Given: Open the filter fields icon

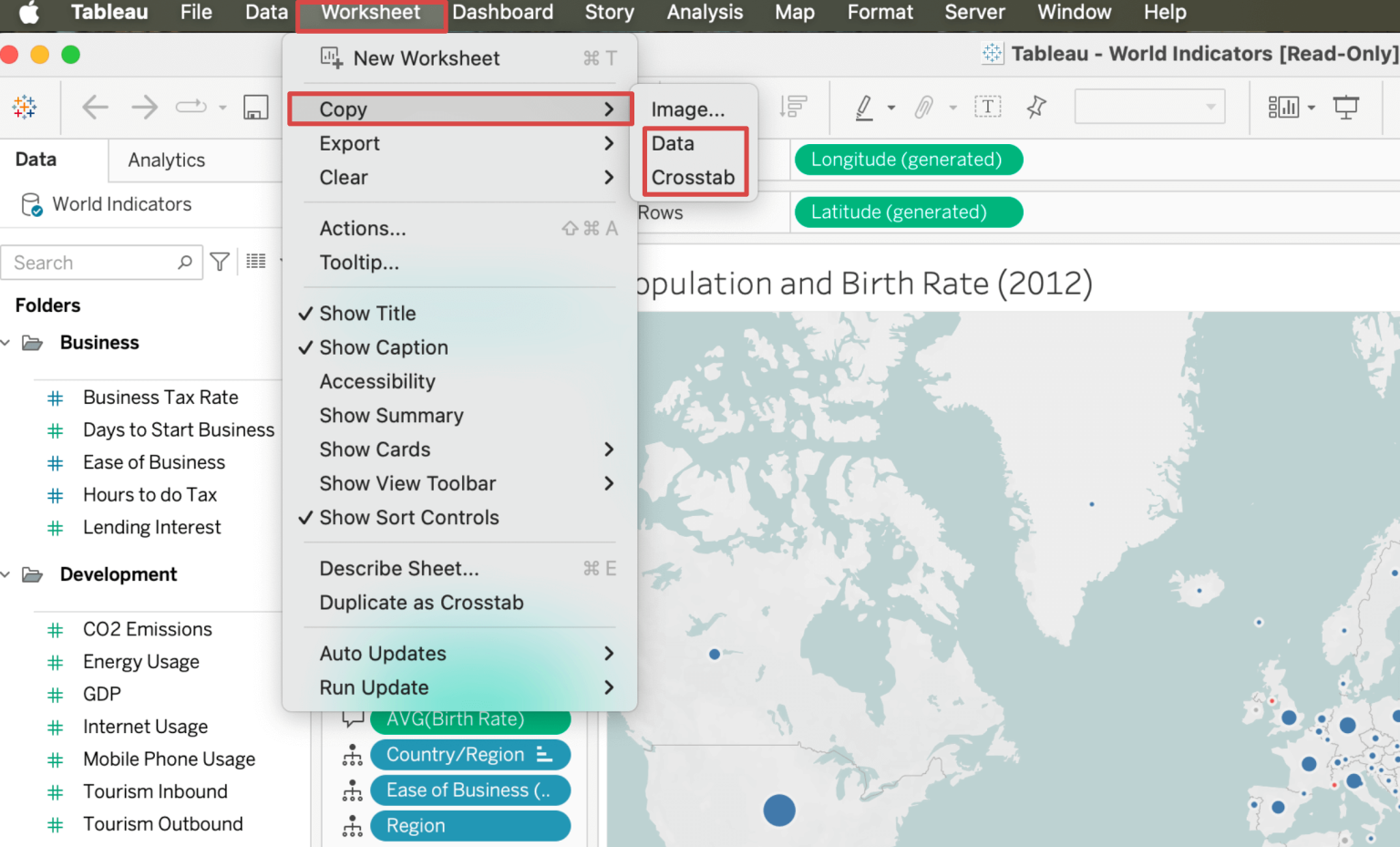Looking at the screenshot, I should click(x=220, y=263).
